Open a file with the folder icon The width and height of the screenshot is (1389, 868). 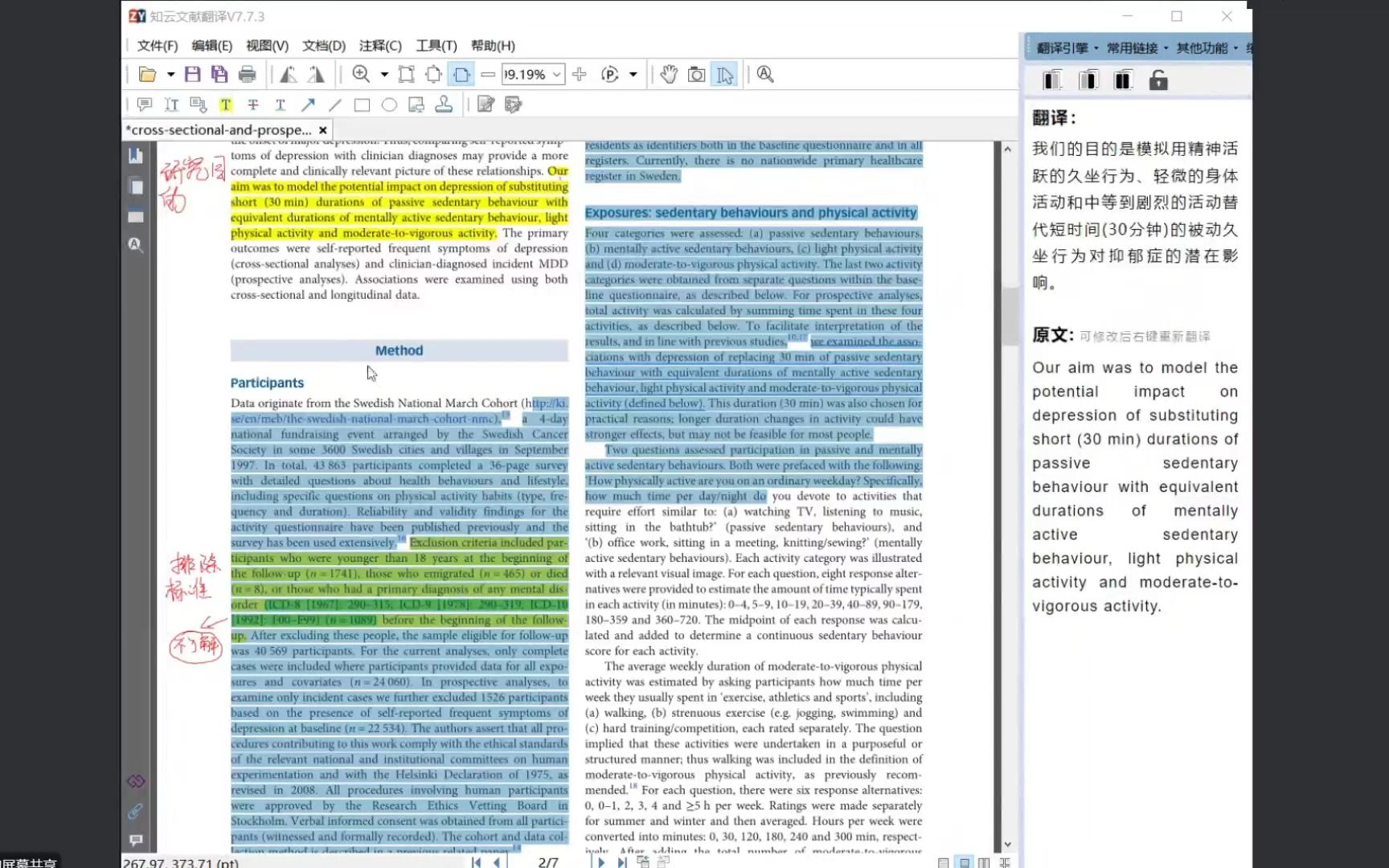click(147, 75)
